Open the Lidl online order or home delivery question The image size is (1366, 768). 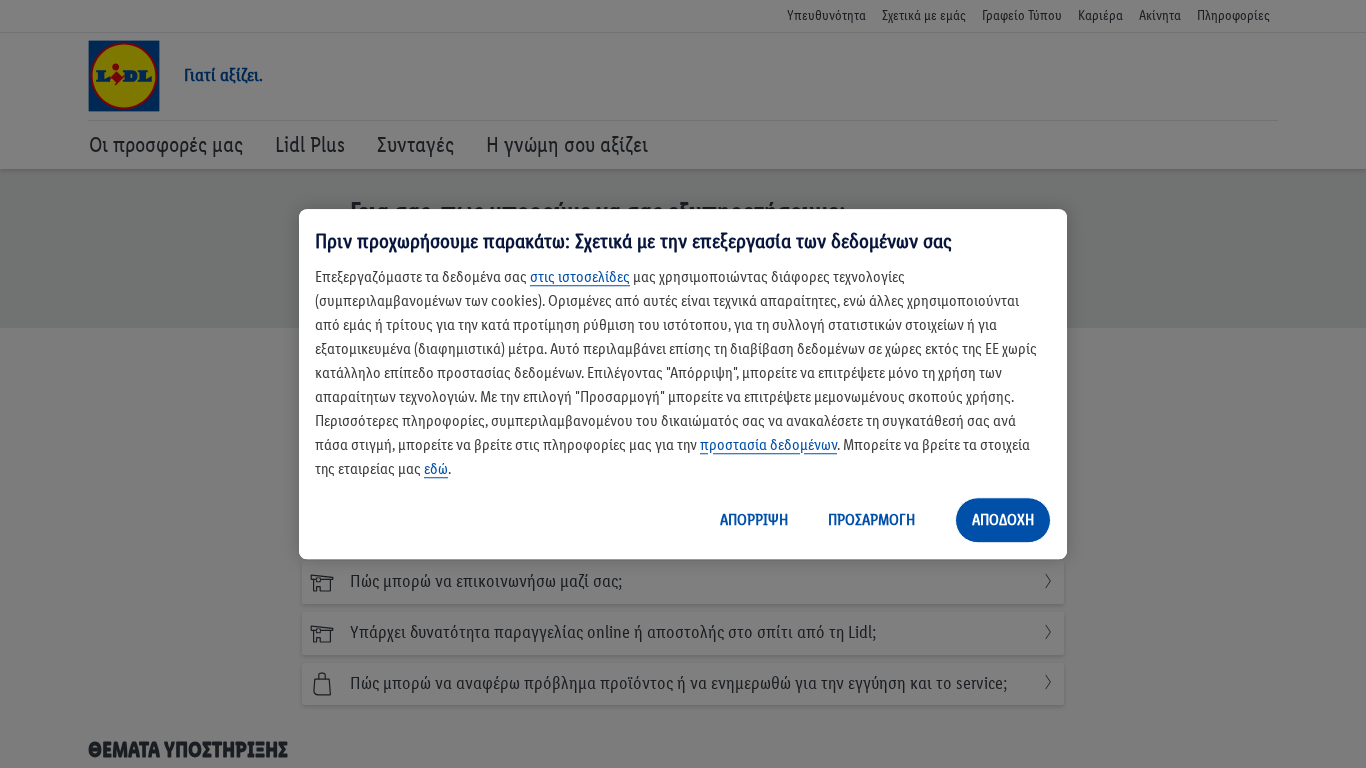[683, 633]
